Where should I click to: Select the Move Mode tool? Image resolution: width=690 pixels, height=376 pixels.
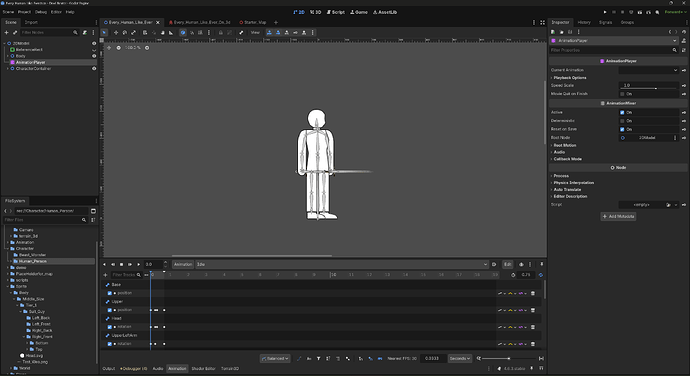[116, 33]
